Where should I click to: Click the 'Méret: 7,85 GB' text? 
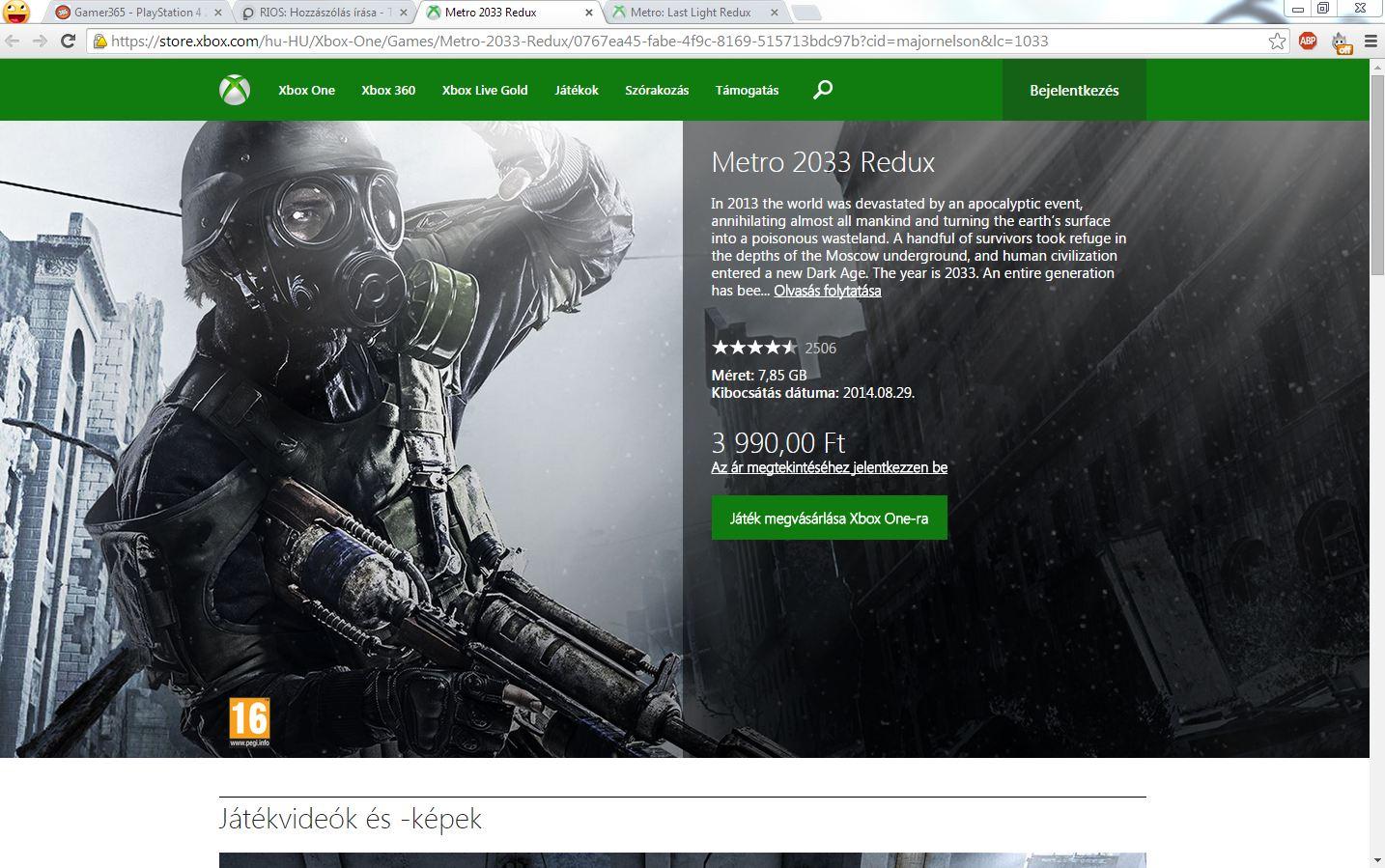pos(759,375)
